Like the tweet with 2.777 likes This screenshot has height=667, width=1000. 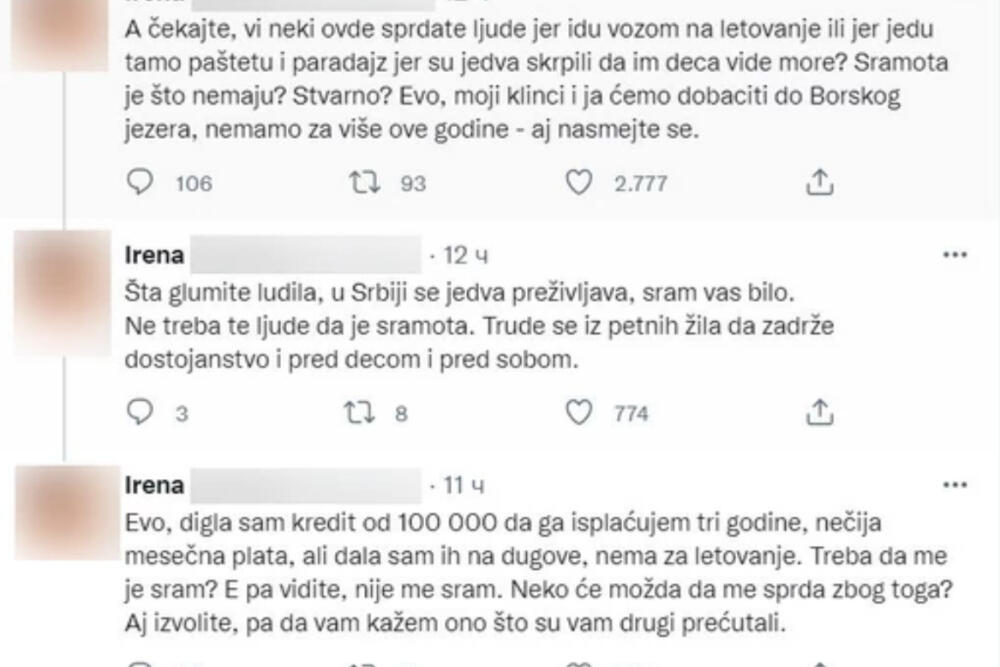click(576, 182)
